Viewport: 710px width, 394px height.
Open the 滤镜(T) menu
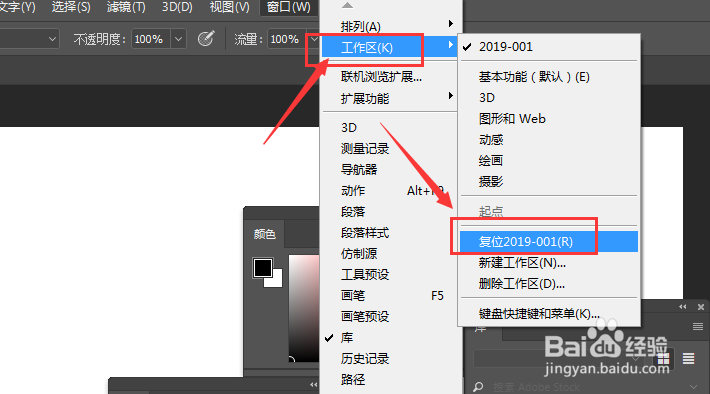click(126, 7)
